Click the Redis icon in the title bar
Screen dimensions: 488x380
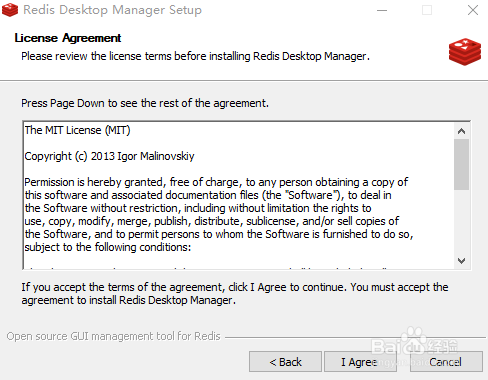[10, 10]
